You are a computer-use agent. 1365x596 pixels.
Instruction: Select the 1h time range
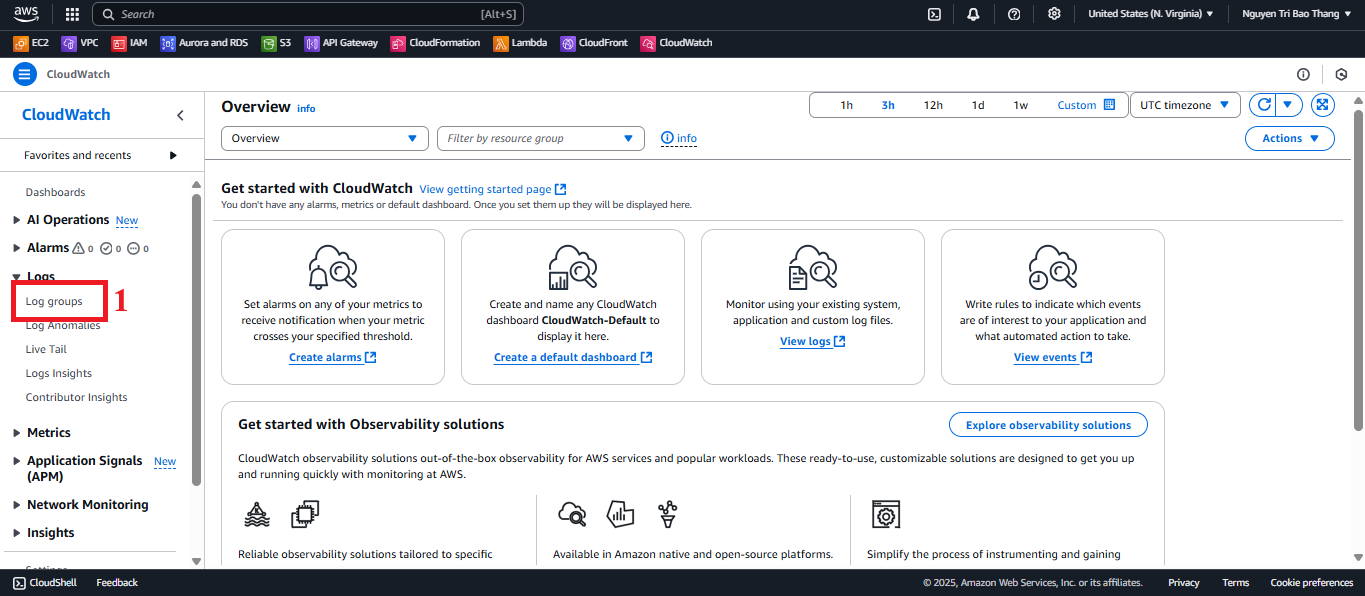846,105
